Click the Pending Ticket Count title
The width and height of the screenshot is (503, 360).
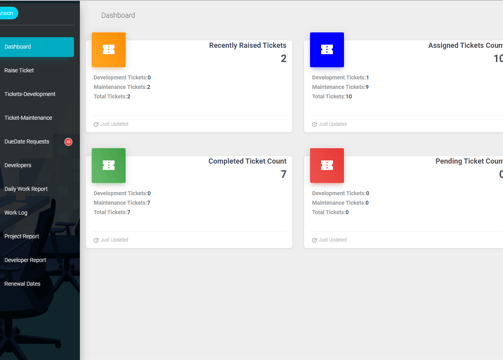[x=469, y=161]
